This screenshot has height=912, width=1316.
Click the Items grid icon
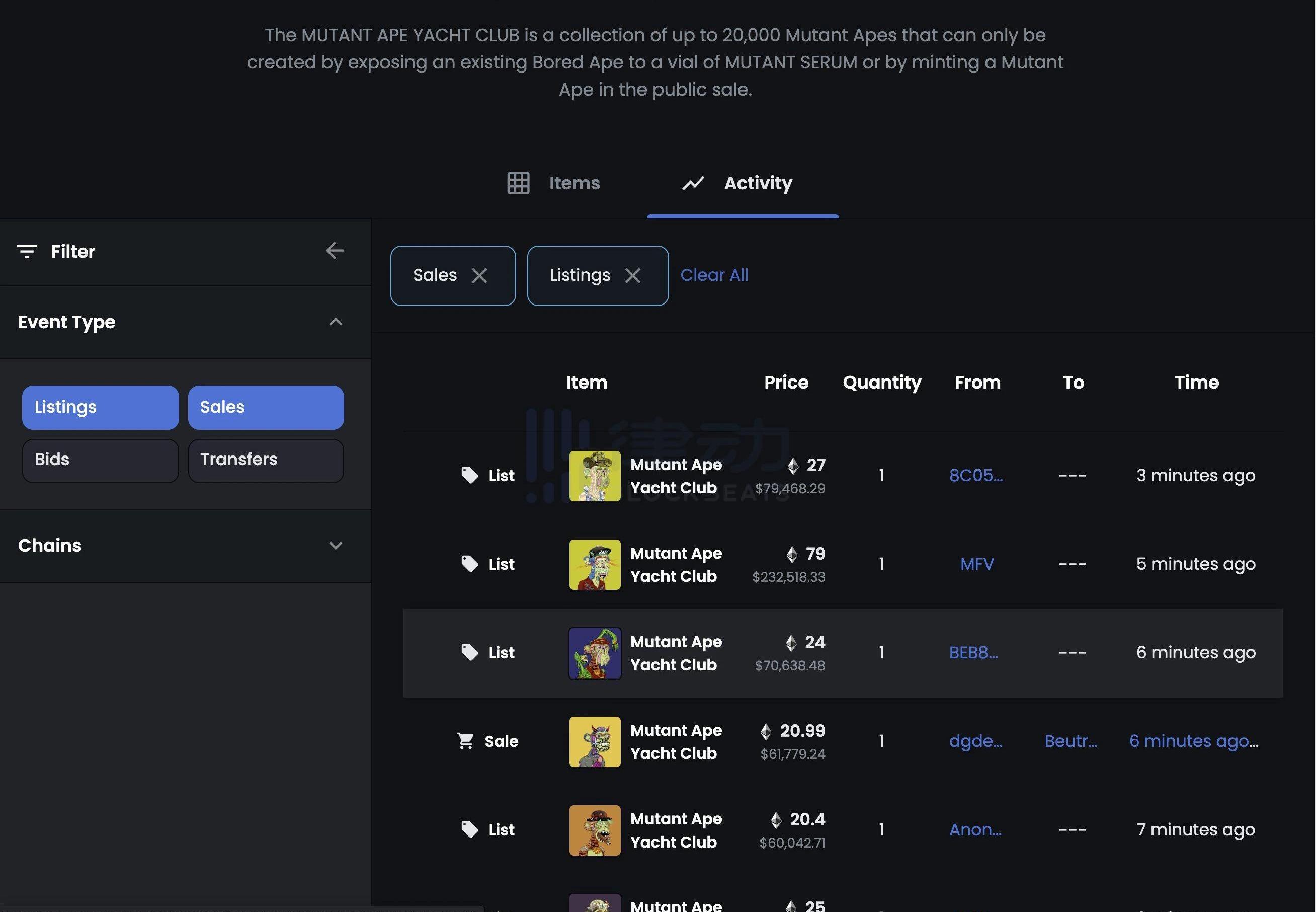(518, 183)
